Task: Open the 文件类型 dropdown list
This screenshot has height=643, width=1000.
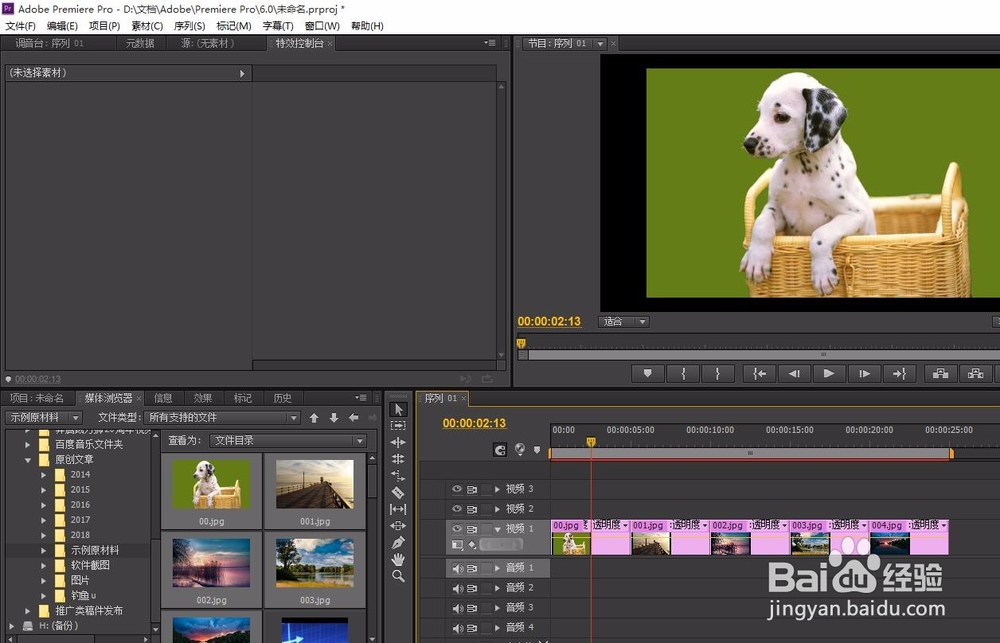Action: pyautogui.click(x=222, y=417)
